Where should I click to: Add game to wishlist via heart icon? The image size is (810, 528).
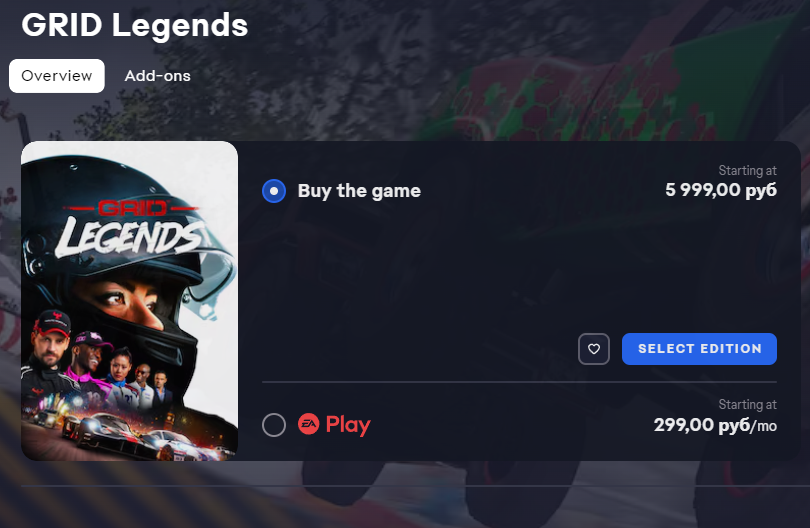(x=594, y=349)
